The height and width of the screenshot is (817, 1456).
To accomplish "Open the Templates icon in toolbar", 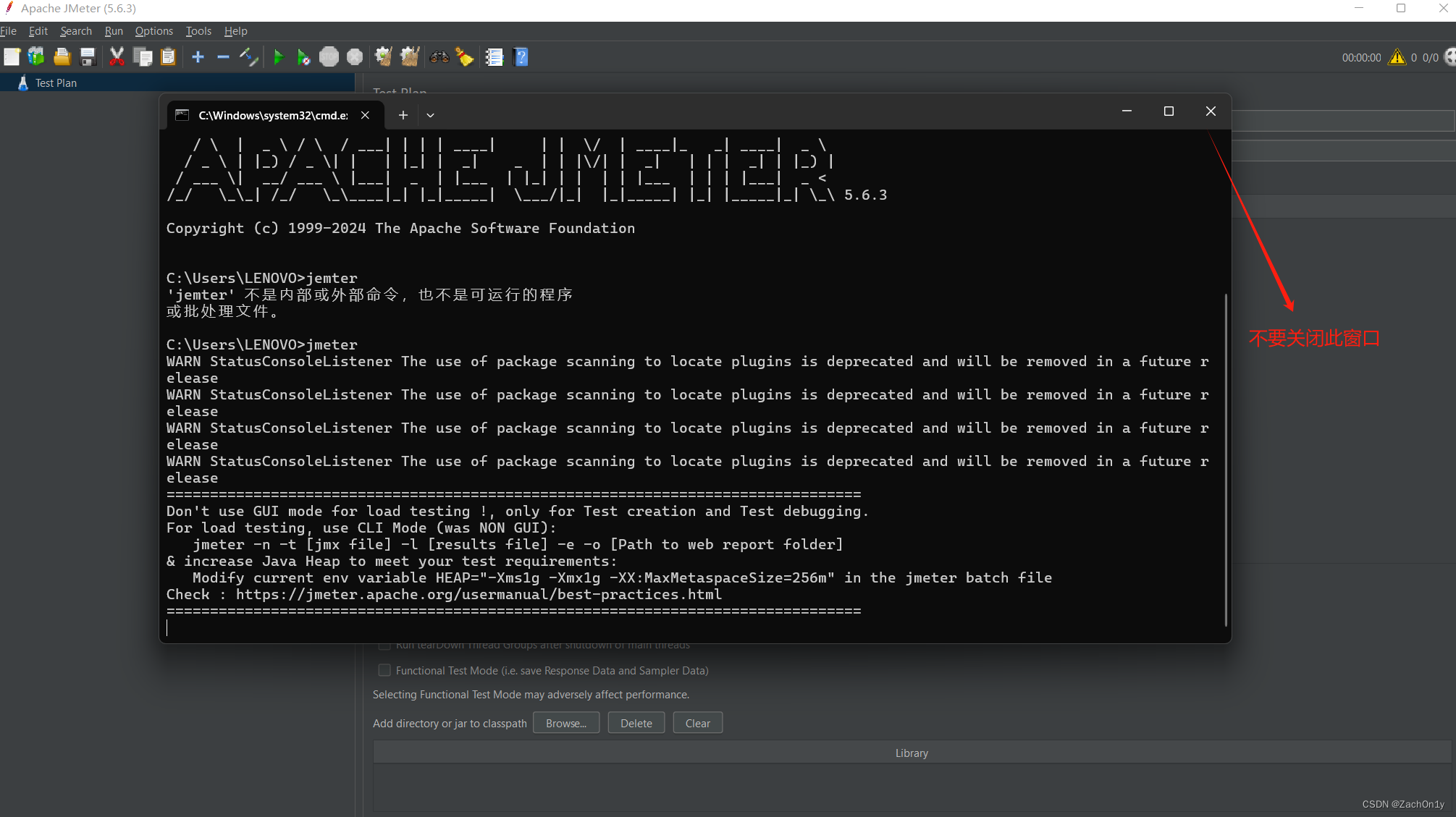I will pos(36,57).
